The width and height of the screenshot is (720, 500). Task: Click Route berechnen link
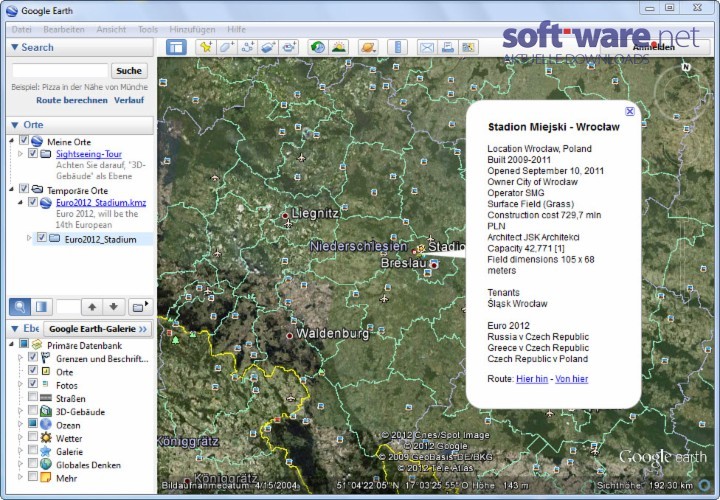72,100
